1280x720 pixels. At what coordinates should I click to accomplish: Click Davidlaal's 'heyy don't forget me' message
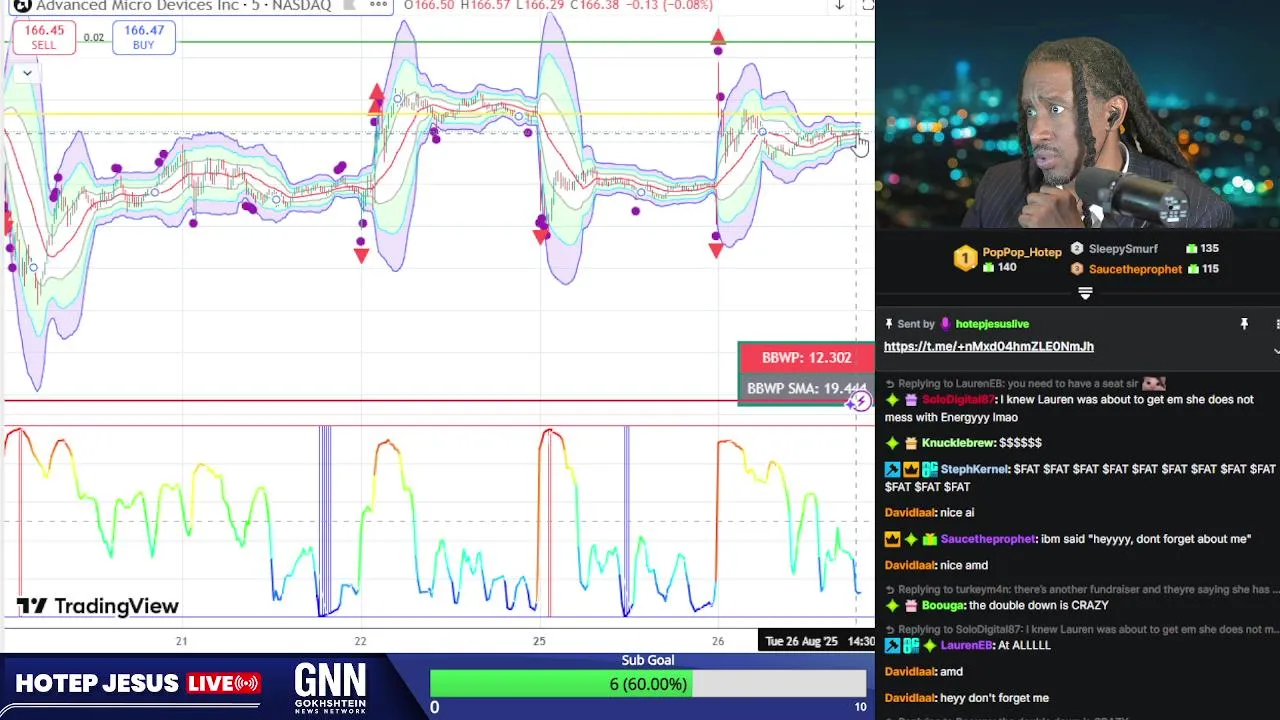pos(966,698)
